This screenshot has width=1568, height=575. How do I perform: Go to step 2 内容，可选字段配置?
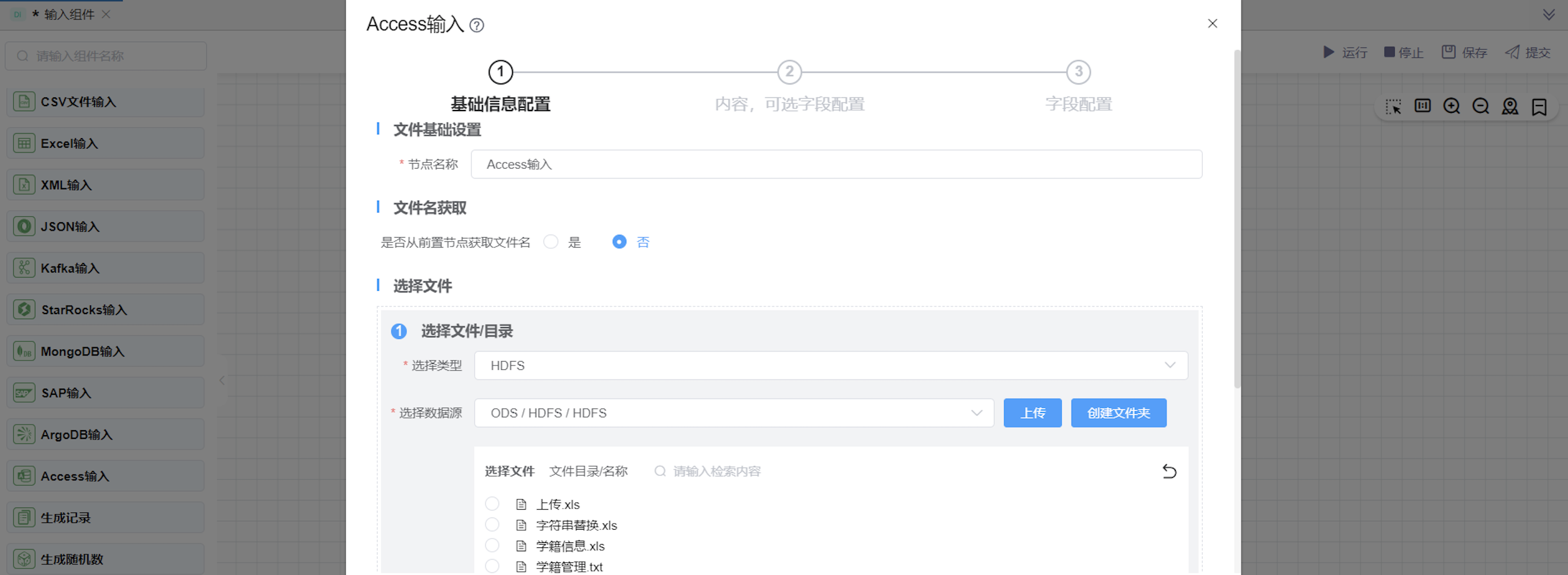click(789, 72)
